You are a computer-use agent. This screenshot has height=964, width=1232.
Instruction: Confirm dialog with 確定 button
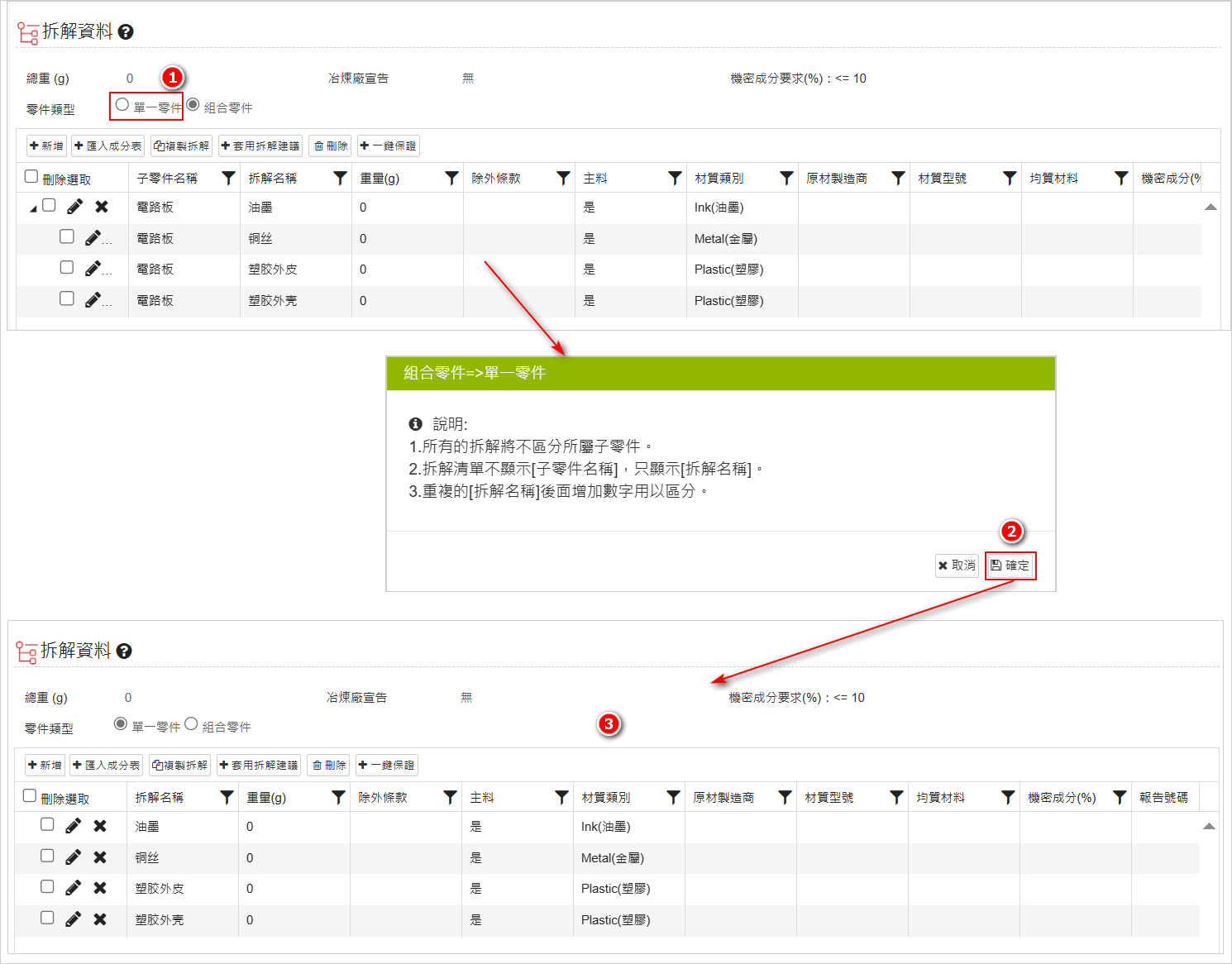pyautogui.click(x=1010, y=566)
